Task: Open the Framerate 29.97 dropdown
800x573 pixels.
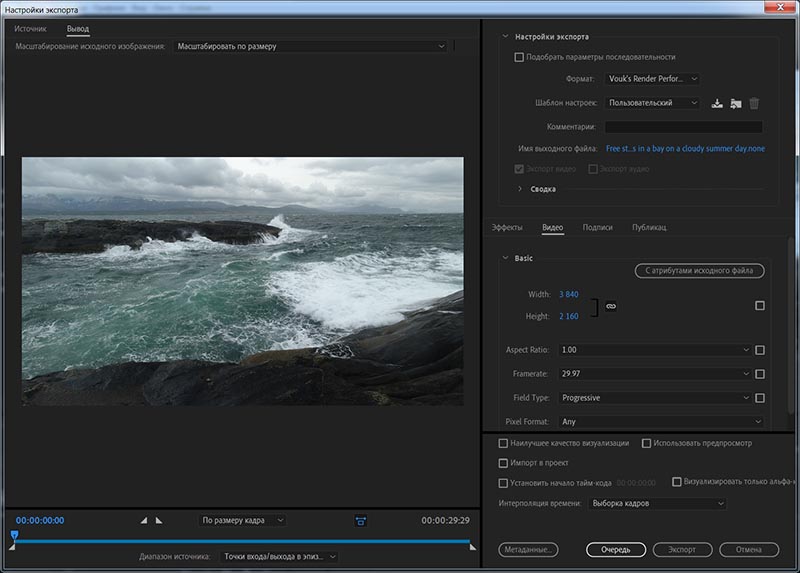Action: click(x=653, y=374)
